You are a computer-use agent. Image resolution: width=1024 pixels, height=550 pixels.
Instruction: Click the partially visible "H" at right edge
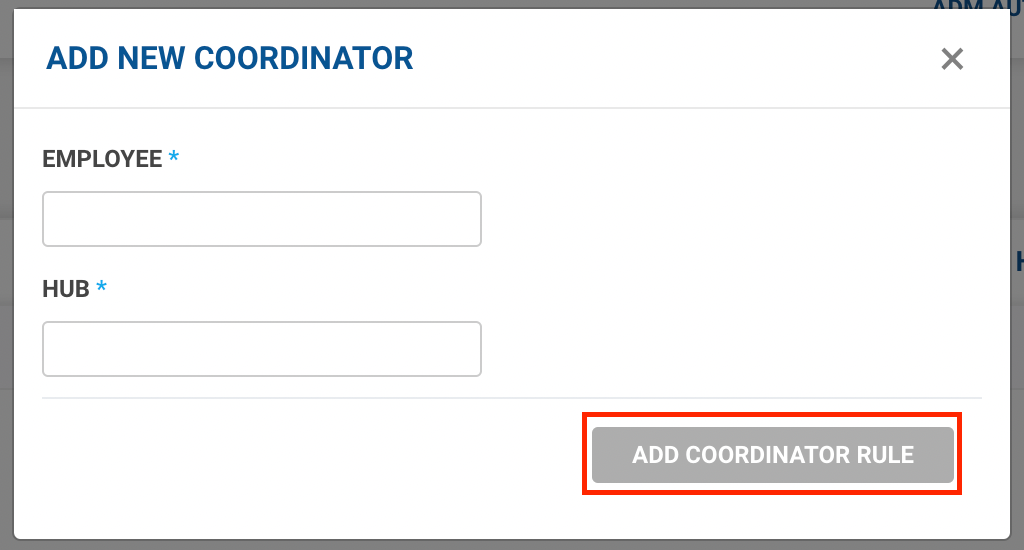[1018, 262]
